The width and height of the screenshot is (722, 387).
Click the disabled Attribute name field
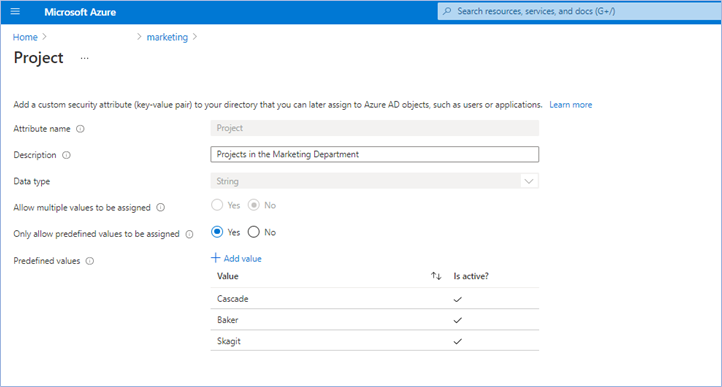tap(375, 128)
